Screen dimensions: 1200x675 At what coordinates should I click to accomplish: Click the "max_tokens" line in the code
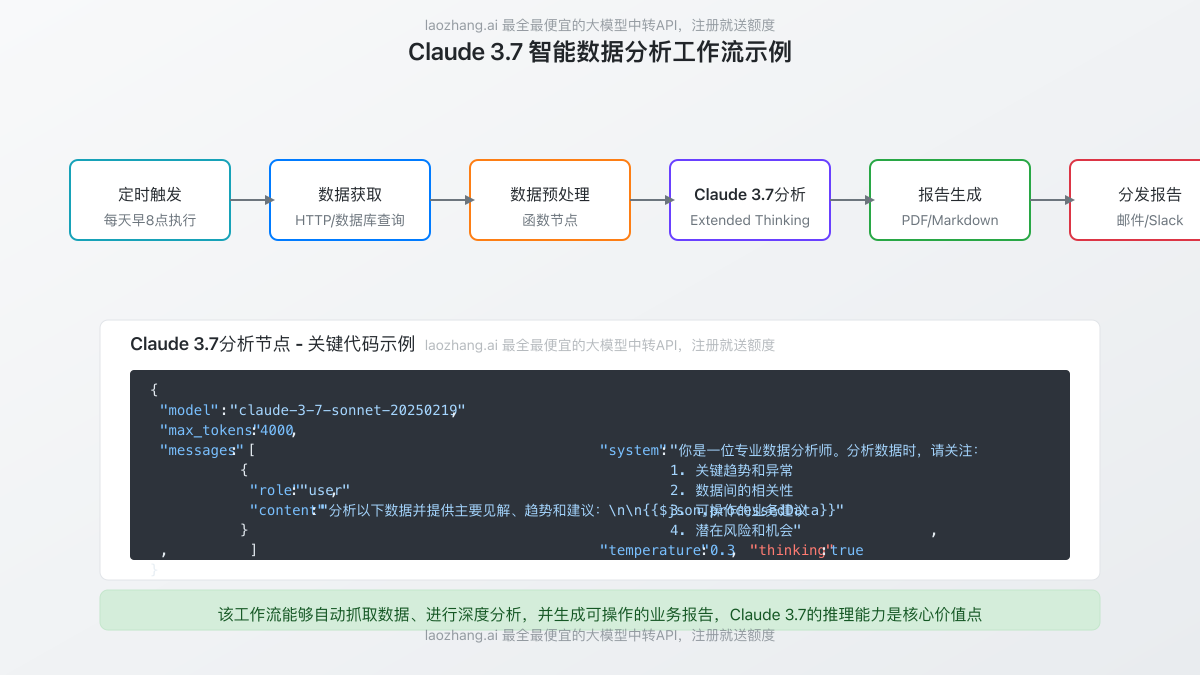tap(228, 430)
